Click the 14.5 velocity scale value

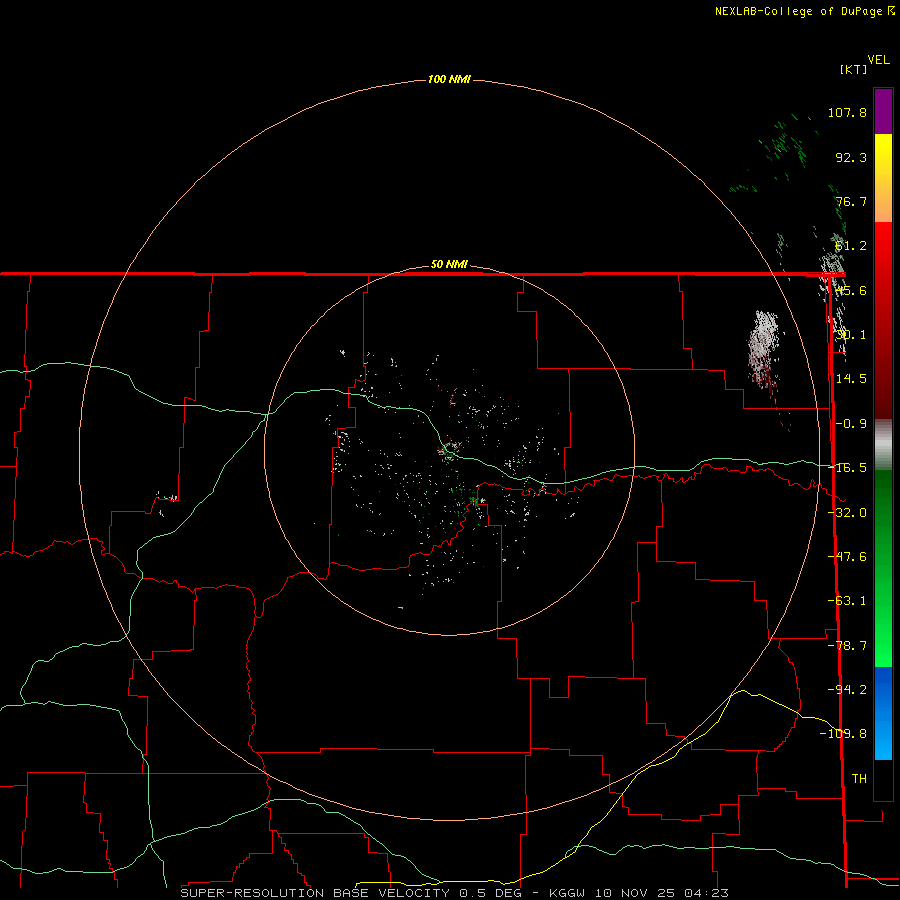coord(851,379)
